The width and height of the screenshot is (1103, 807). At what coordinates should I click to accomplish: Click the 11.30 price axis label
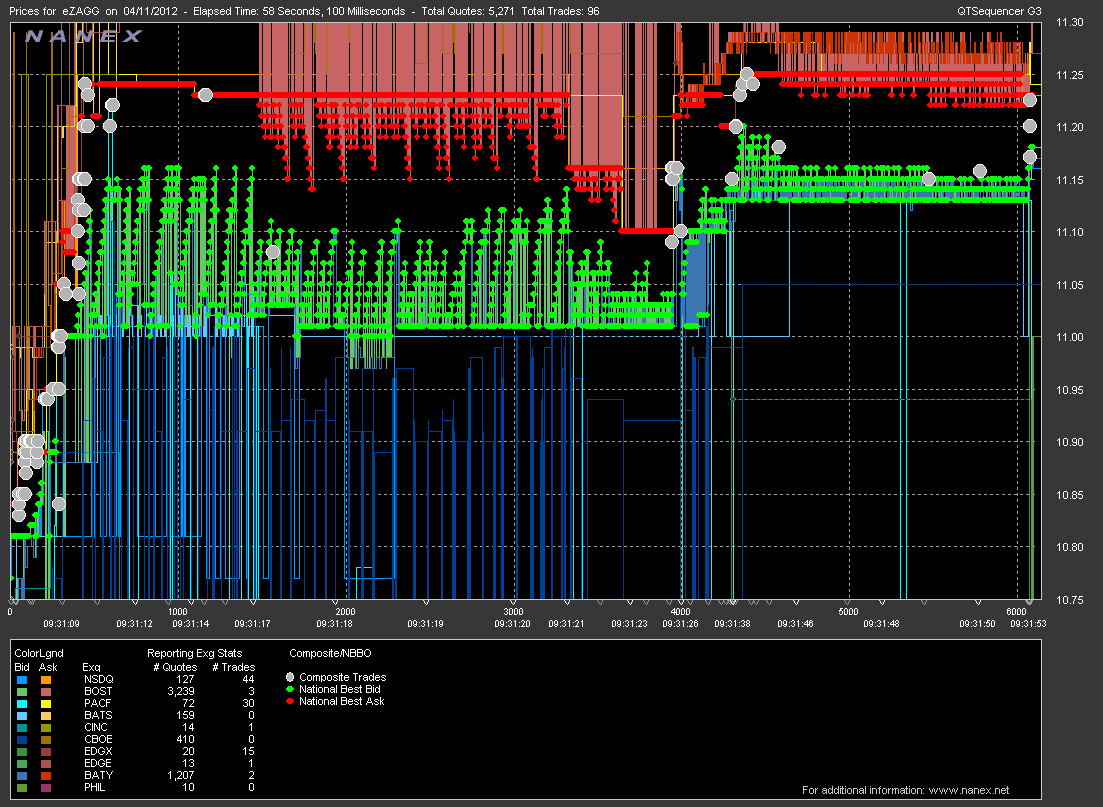[1069, 23]
